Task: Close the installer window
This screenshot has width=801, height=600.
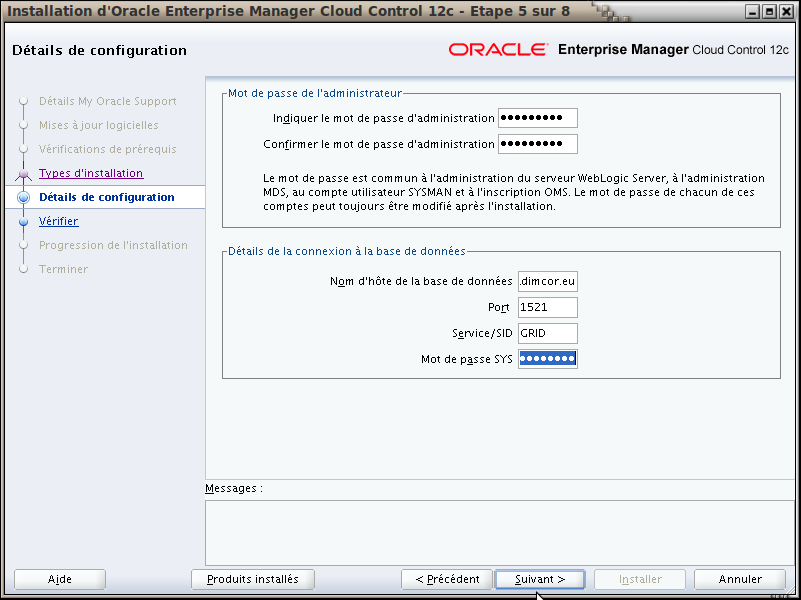Action: 786,11
